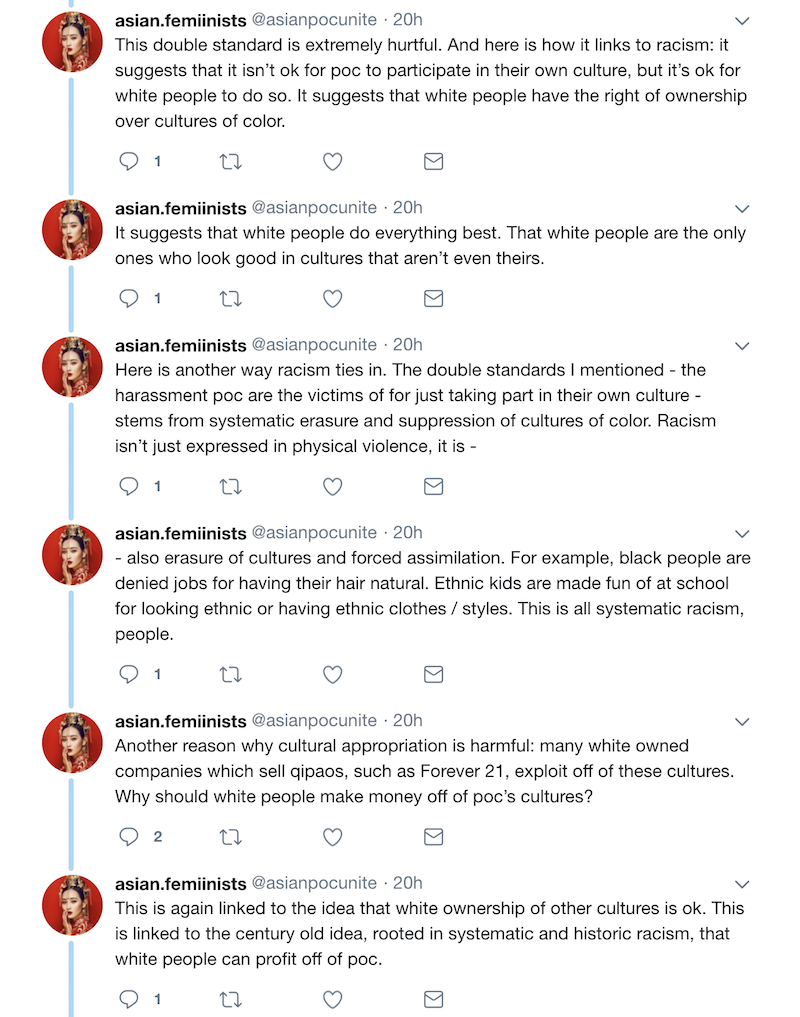The image size is (800, 1017).
Task: Reply to the 'forced assimilation' tweet
Action: pos(129,674)
